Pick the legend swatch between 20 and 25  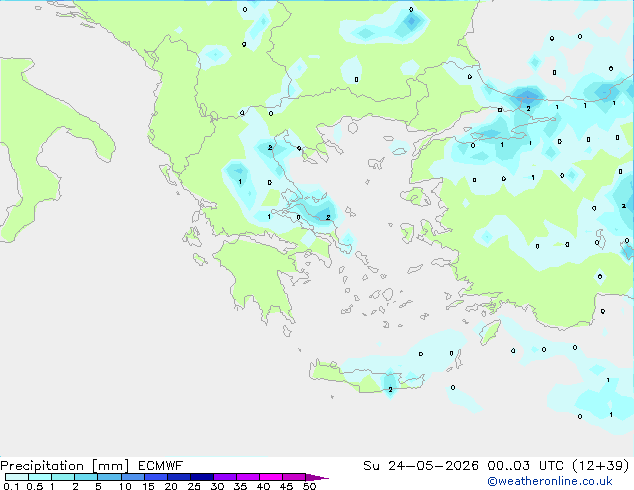179,477
